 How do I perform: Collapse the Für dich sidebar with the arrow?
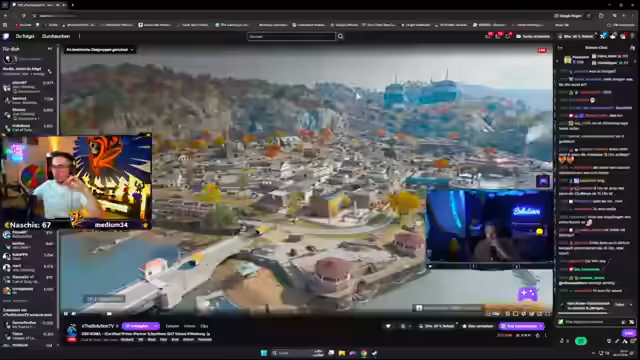(50, 49)
